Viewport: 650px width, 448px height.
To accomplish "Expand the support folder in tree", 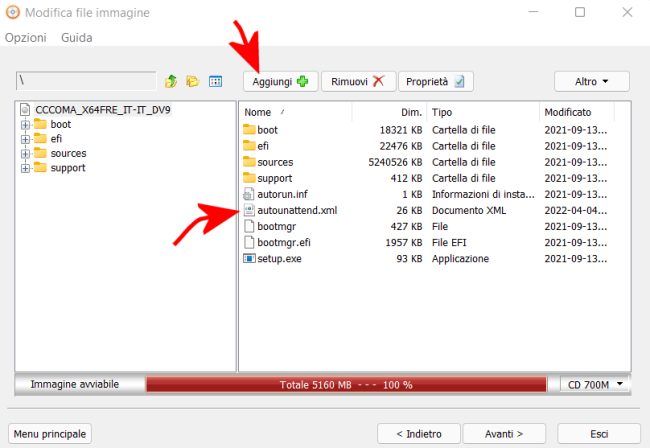I will coord(25,168).
